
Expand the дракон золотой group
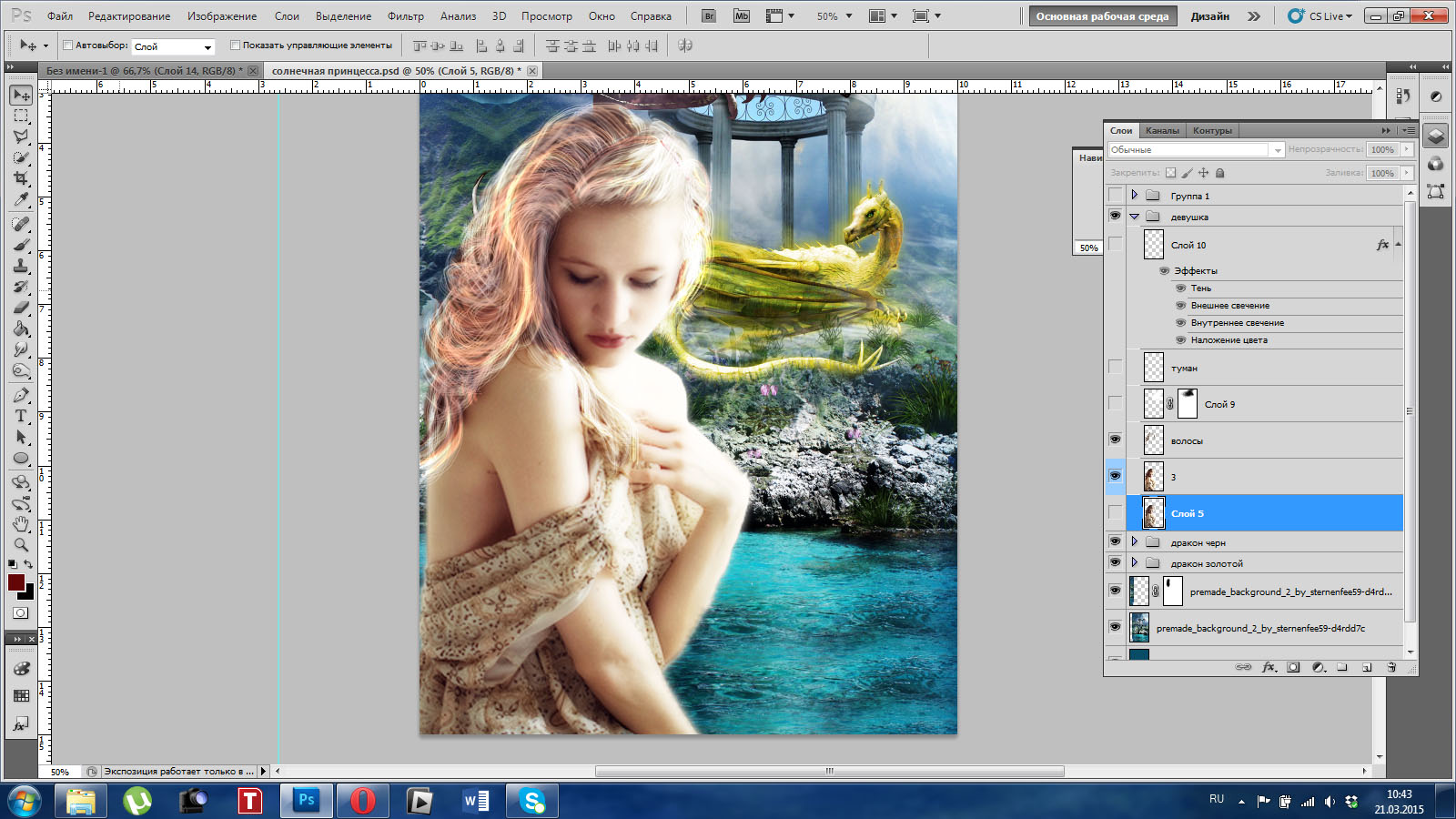(x=1134, y=563)
